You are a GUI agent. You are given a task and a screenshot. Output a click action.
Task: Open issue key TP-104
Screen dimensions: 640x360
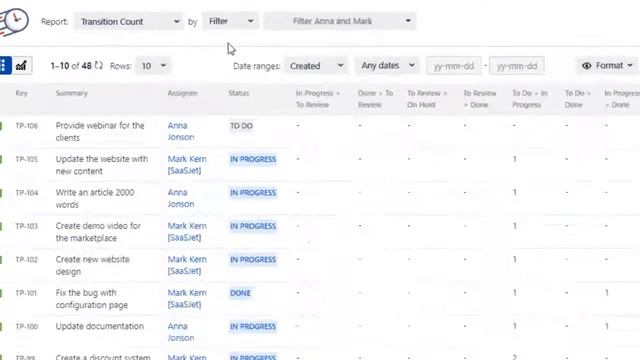pyautogui.click(x=27, y=193)
